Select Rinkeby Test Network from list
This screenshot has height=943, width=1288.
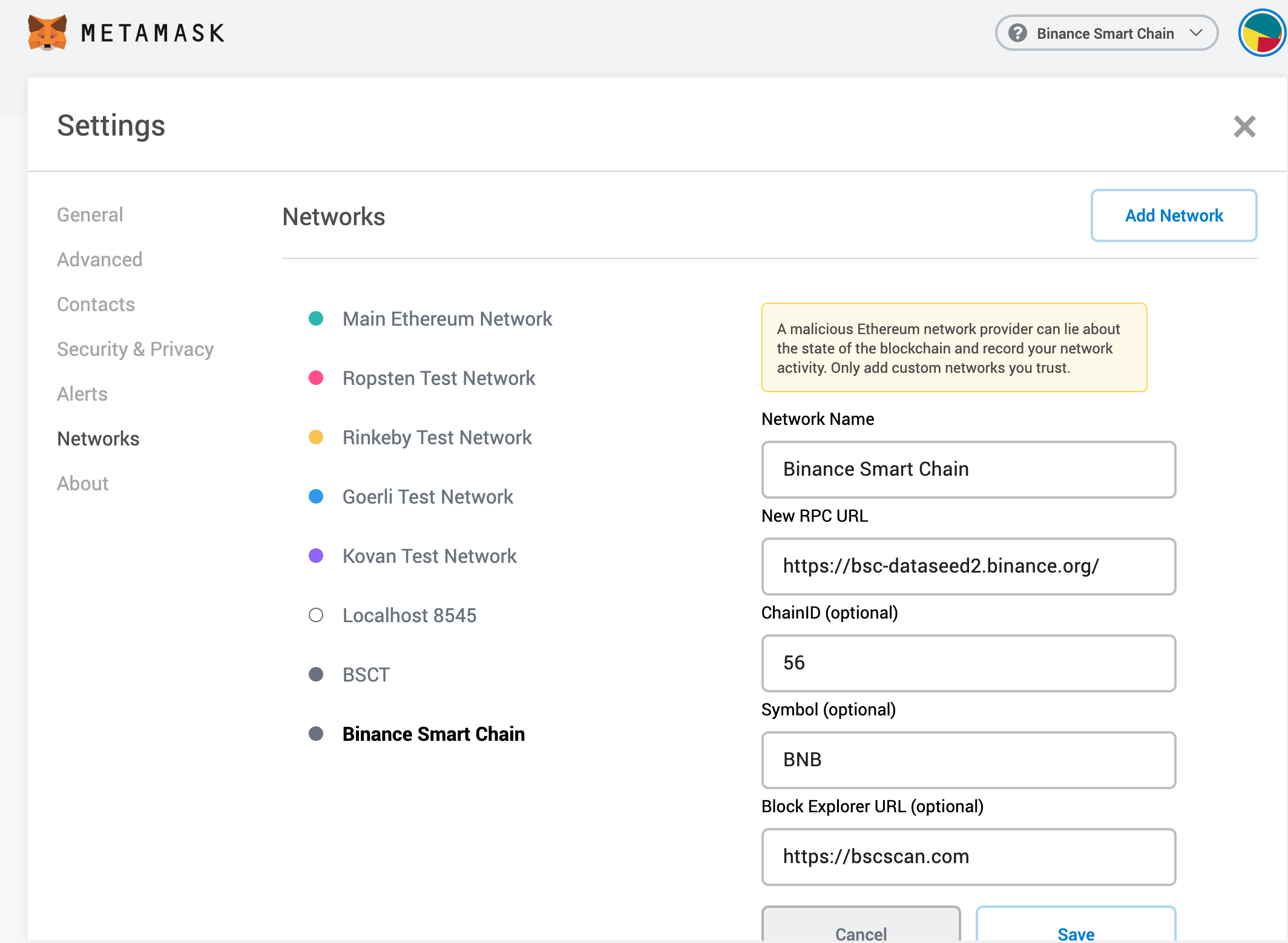click(437, 438)
